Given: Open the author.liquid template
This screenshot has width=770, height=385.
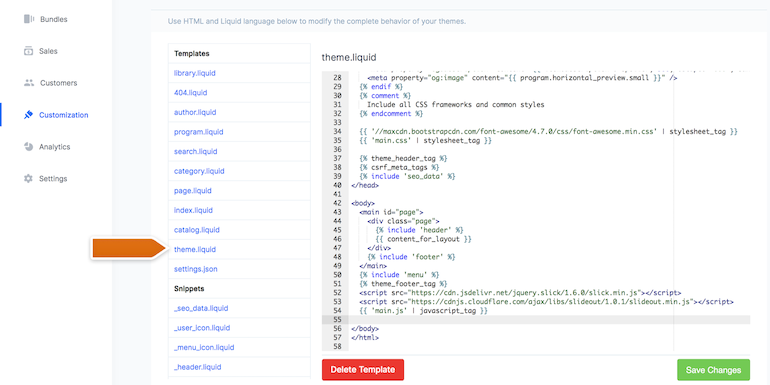Looking at the screenshot, I should point(195,112).
